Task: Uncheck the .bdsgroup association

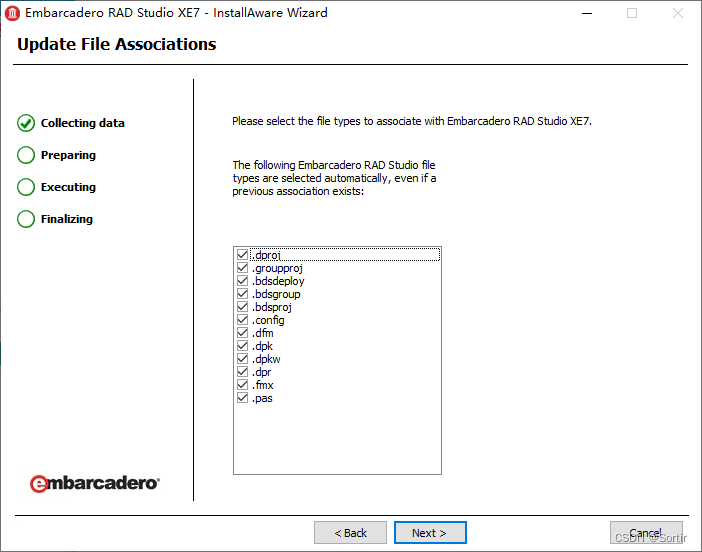Action: (242, 294)
